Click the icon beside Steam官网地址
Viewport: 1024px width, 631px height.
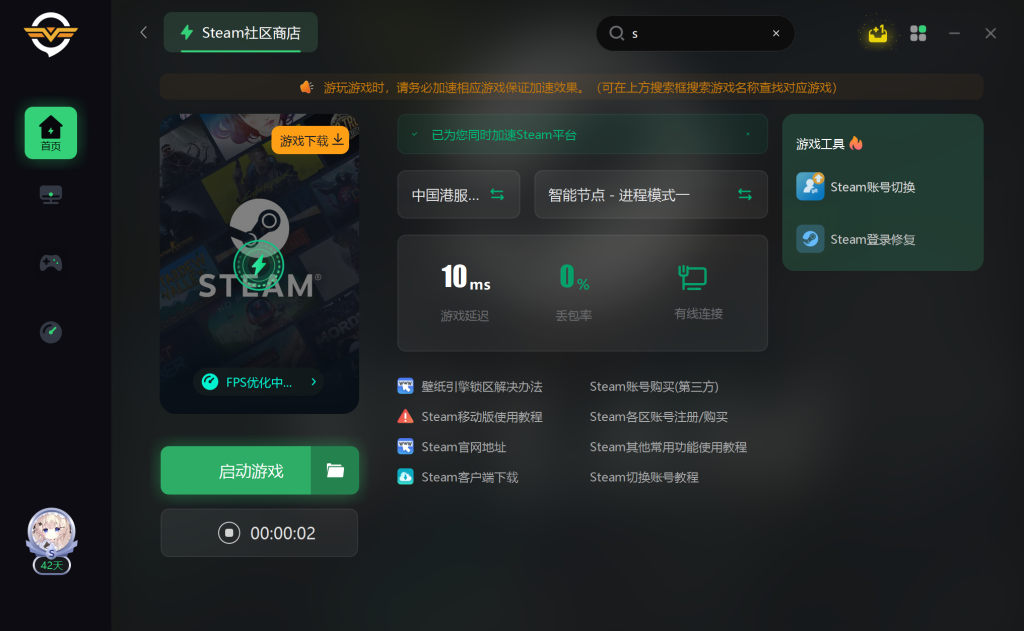click(406, 447)
